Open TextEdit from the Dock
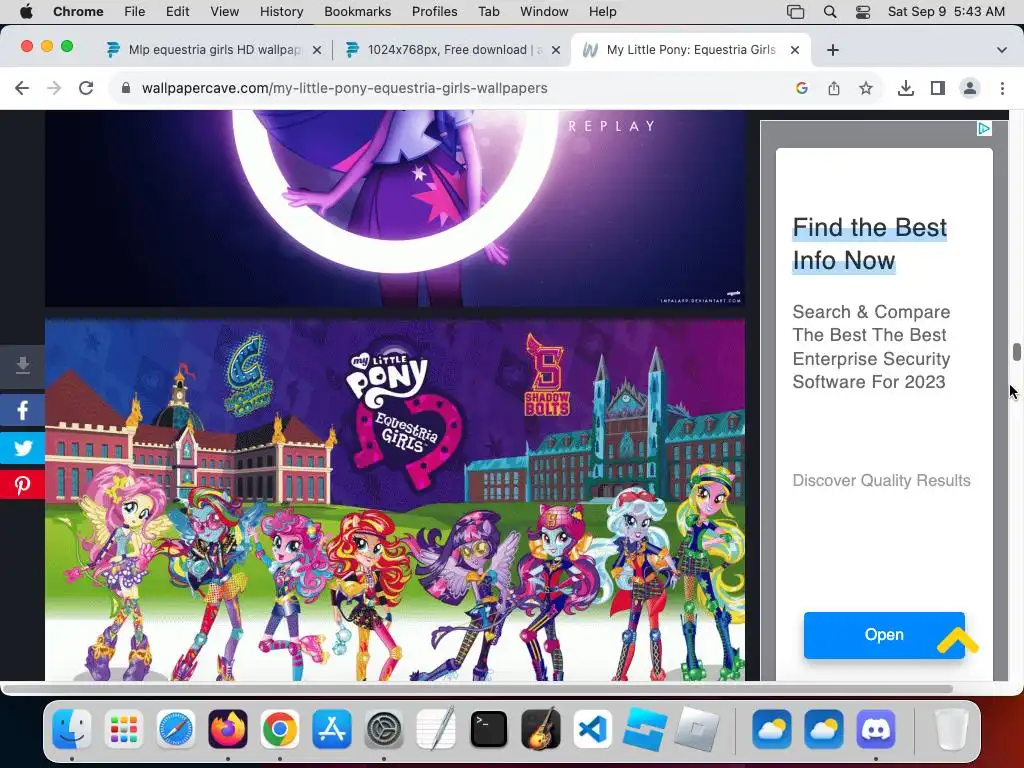 tap(436, 729)
